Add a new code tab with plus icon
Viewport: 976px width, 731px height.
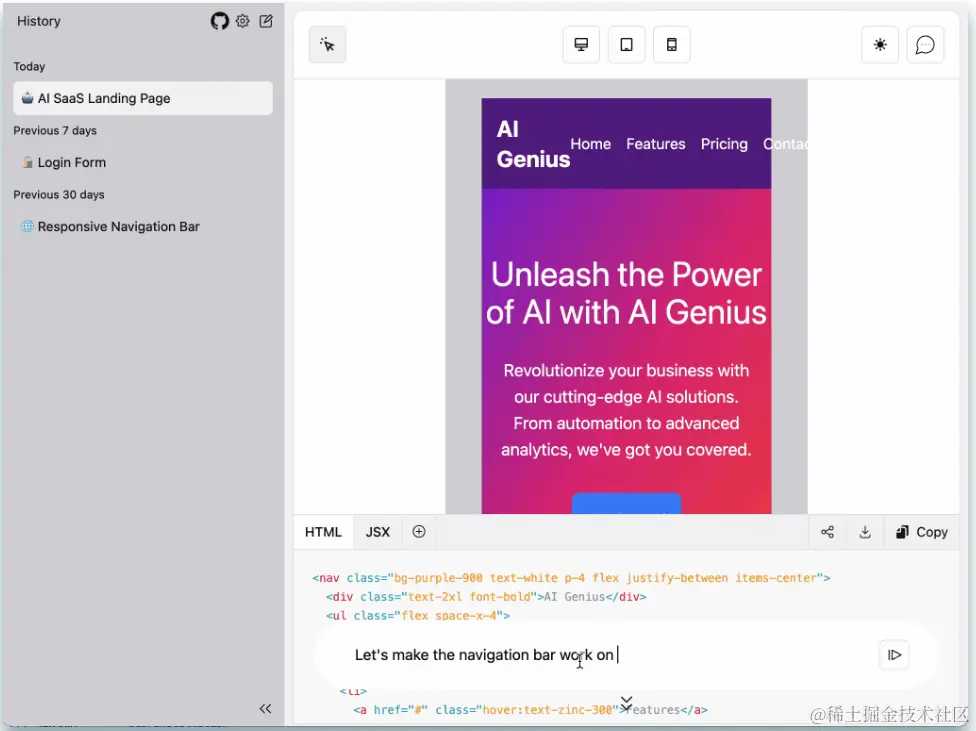point(419,531)
